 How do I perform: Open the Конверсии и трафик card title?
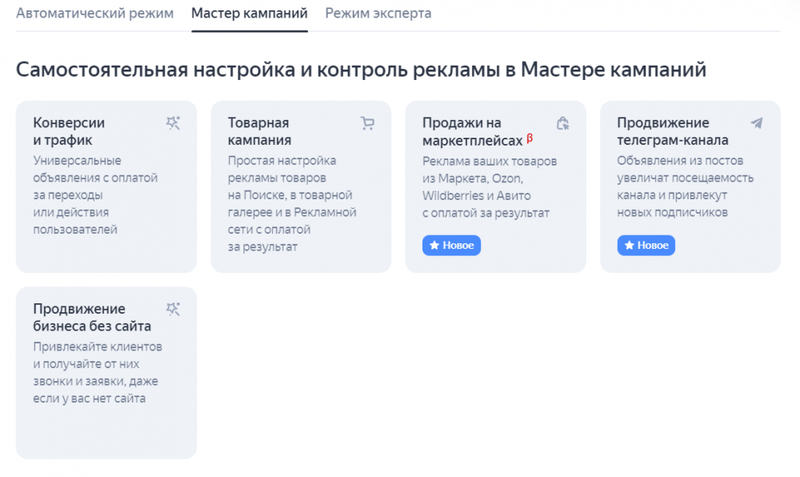coord(69,131)
